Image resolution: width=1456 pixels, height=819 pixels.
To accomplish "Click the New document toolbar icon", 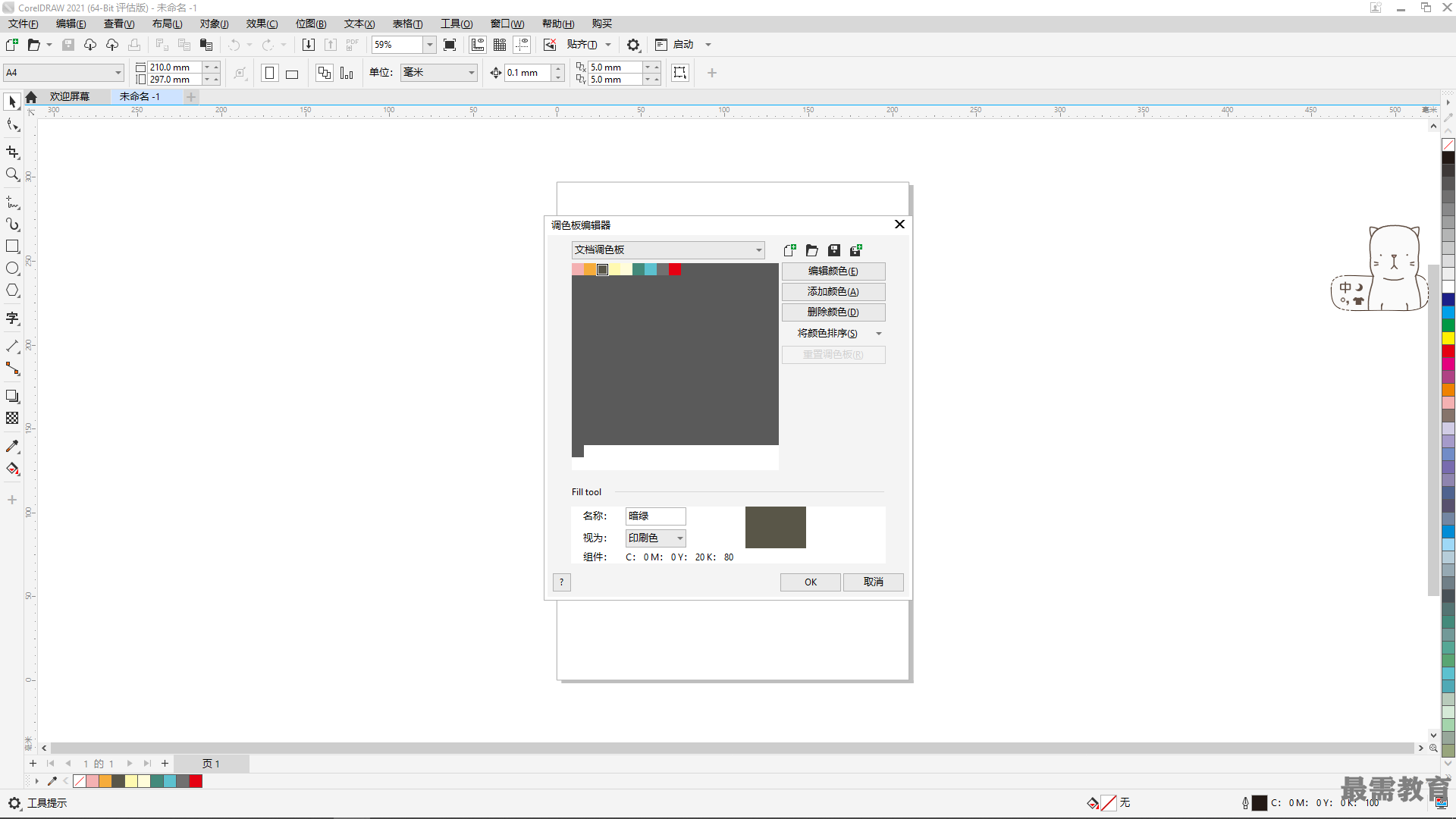I will click(12, 45).
